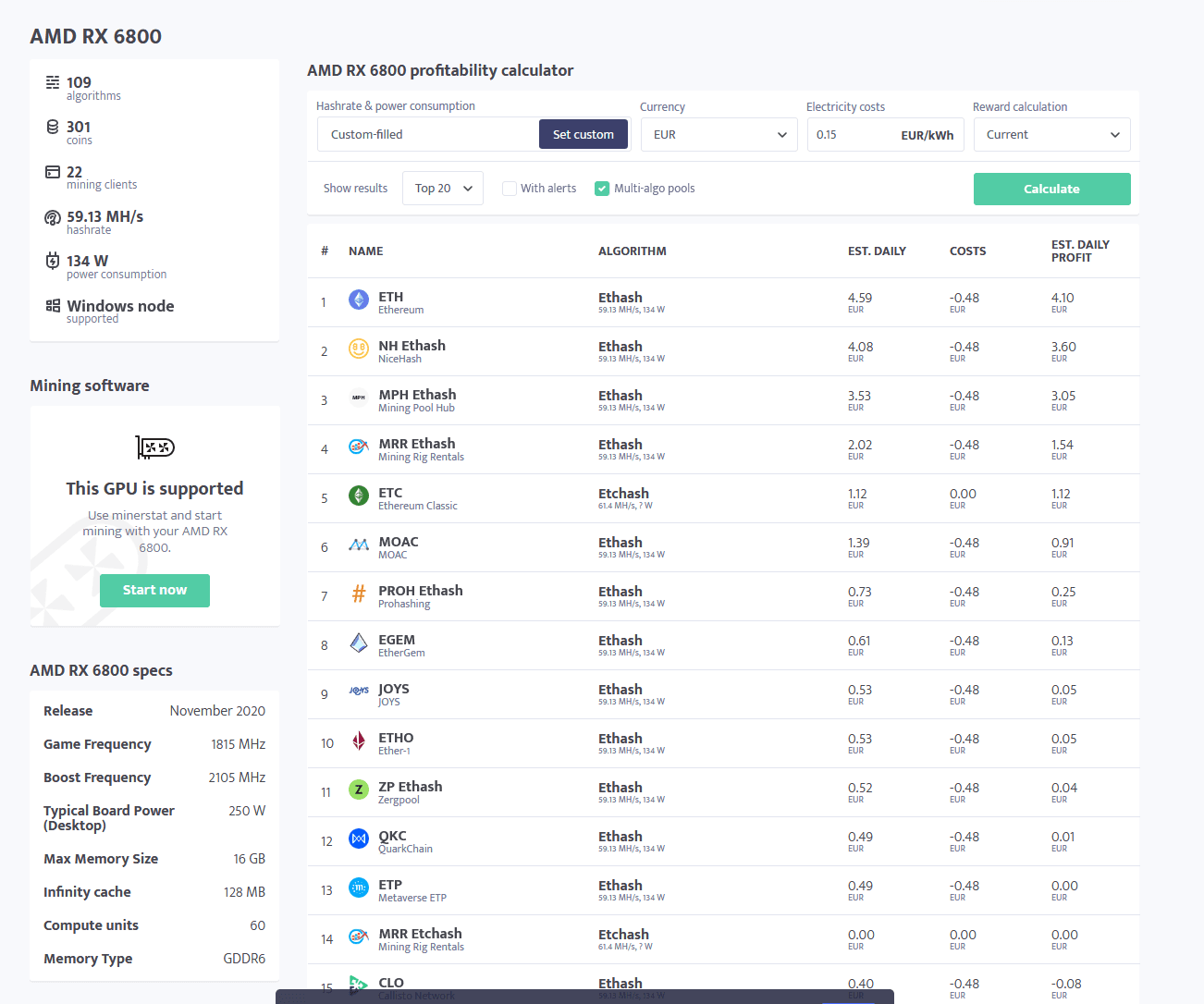This screenshot has height=1004, width=1204.
Task: Click the COSTS column header
Action: (967, 251)
